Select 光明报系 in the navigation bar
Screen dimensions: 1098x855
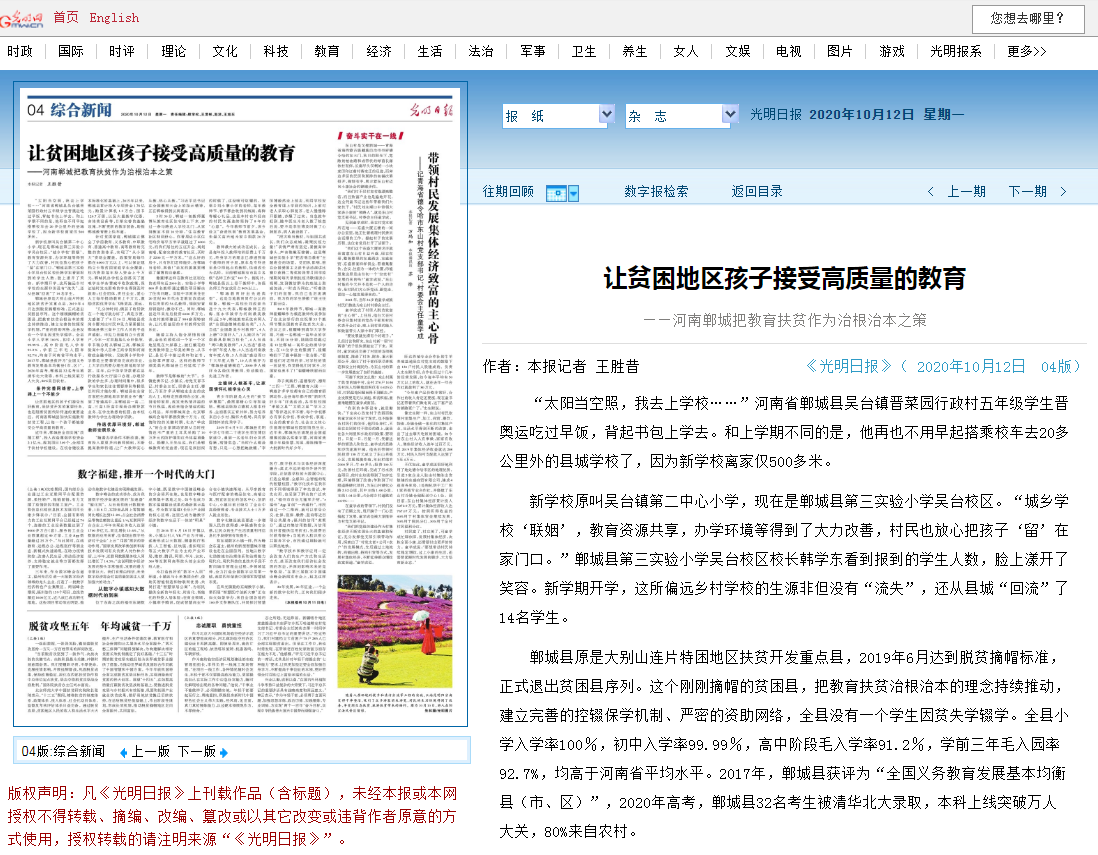pos(956,51)
